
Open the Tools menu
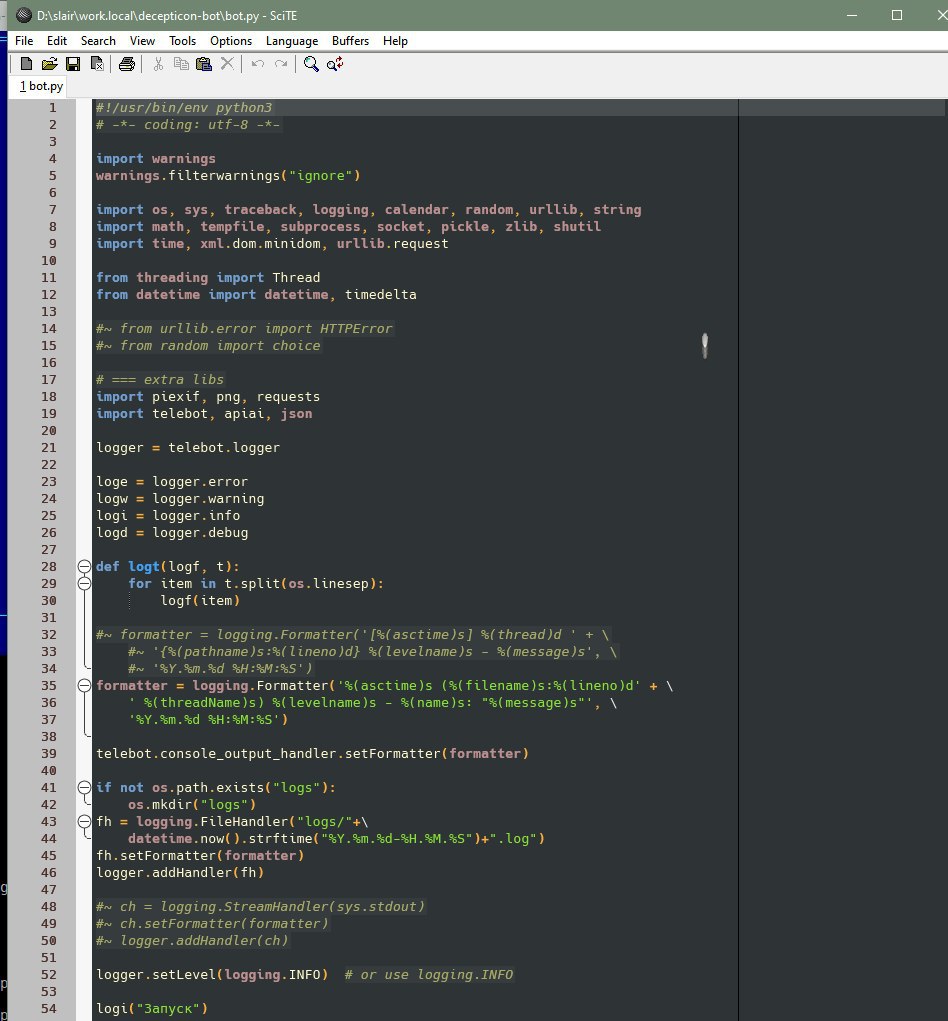click(x=182, y=41)
